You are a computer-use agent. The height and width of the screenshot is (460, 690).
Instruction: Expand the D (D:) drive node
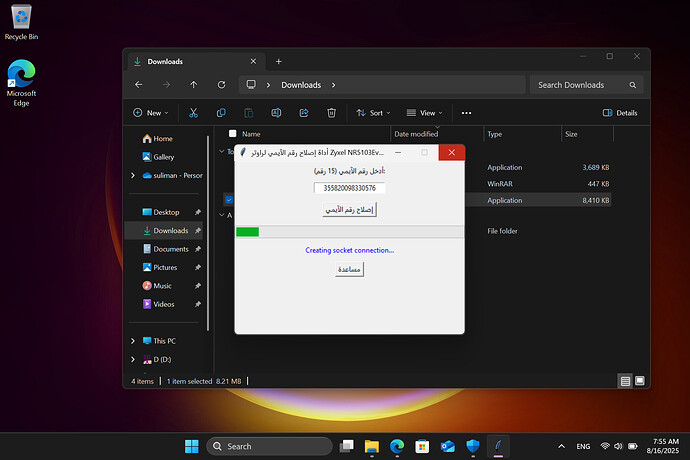[x=134, y=358]
